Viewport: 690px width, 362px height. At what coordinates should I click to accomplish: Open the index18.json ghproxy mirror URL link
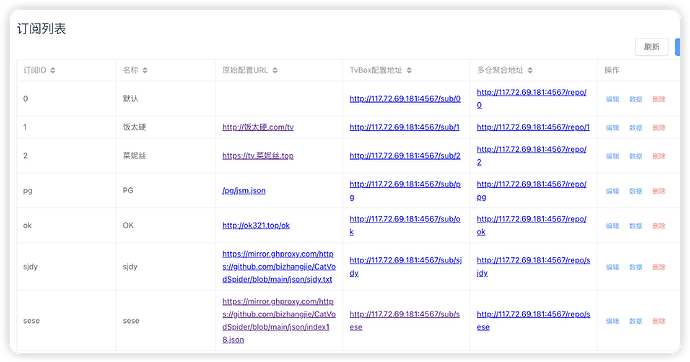click(x=279, y=321)
